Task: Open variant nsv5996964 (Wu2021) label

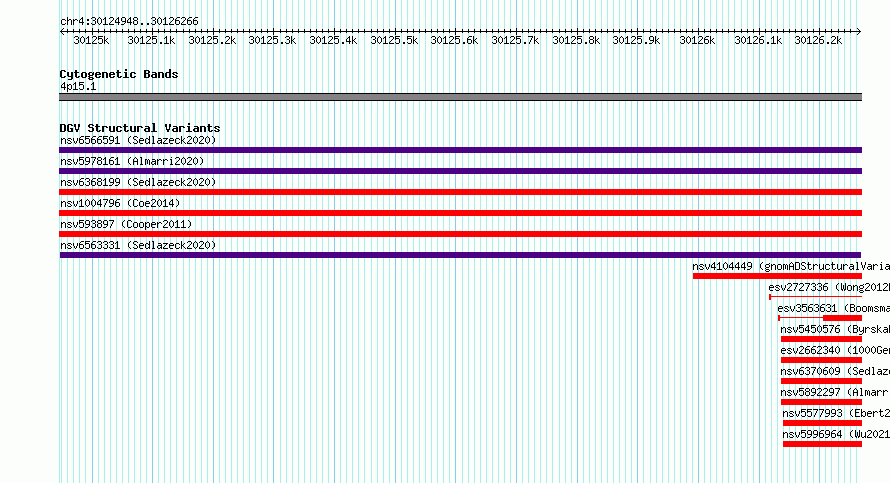Action: pyautogui.click(x=836, y=434)
